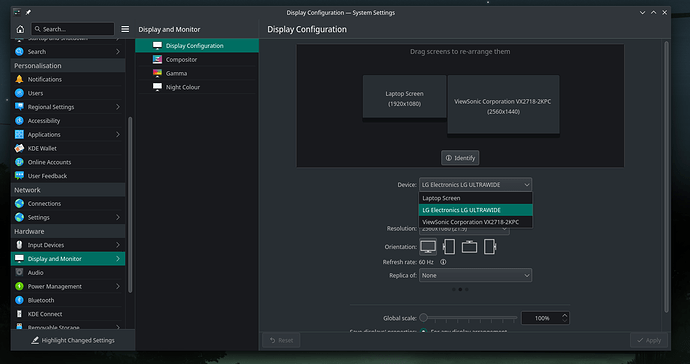Choose Laptop Screen from device list

tap(475, 198)
